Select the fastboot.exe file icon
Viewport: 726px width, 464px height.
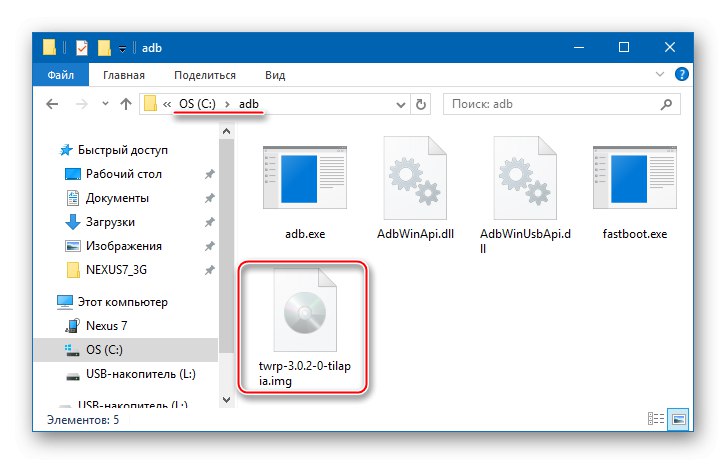point(635,178)
